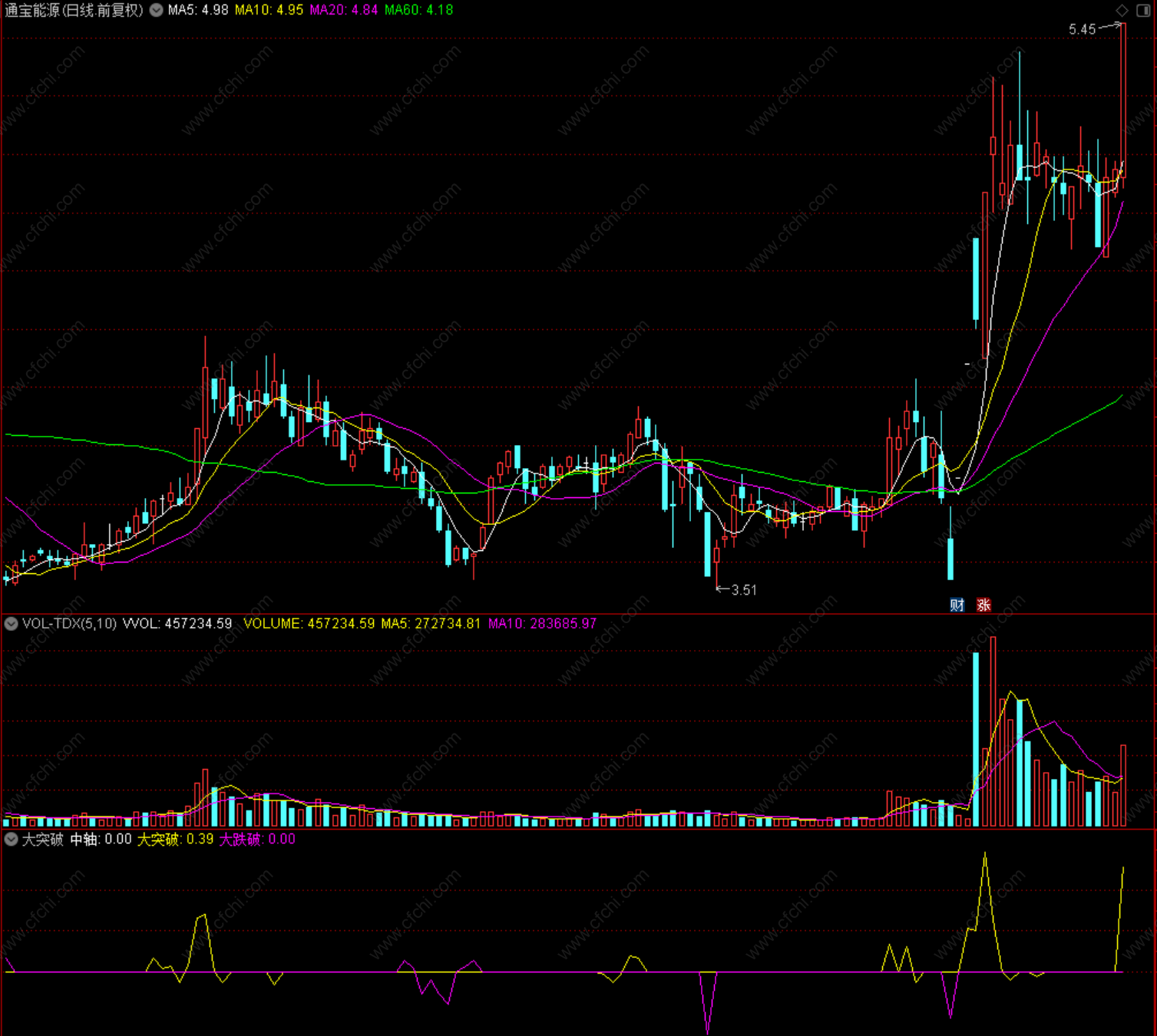Image resolution: width=1157 pixels, height=1036 pixels.
Task: Click volume MA5: 272734.81 label
Action: click(x=431, y=624)
